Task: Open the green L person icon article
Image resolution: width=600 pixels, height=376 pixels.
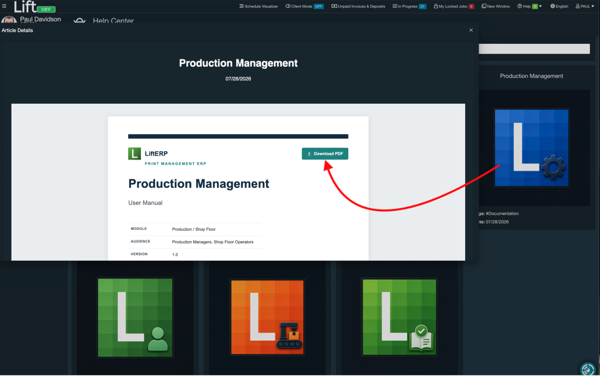Action: coord(135,318)
